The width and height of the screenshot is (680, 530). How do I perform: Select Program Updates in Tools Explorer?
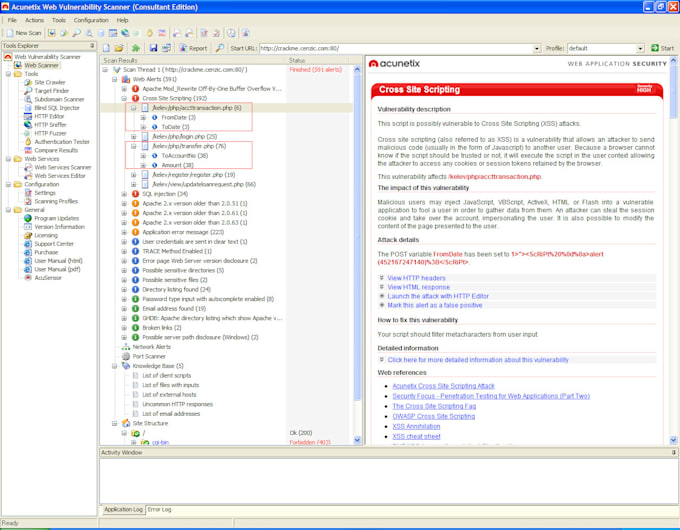pos(56,218)
